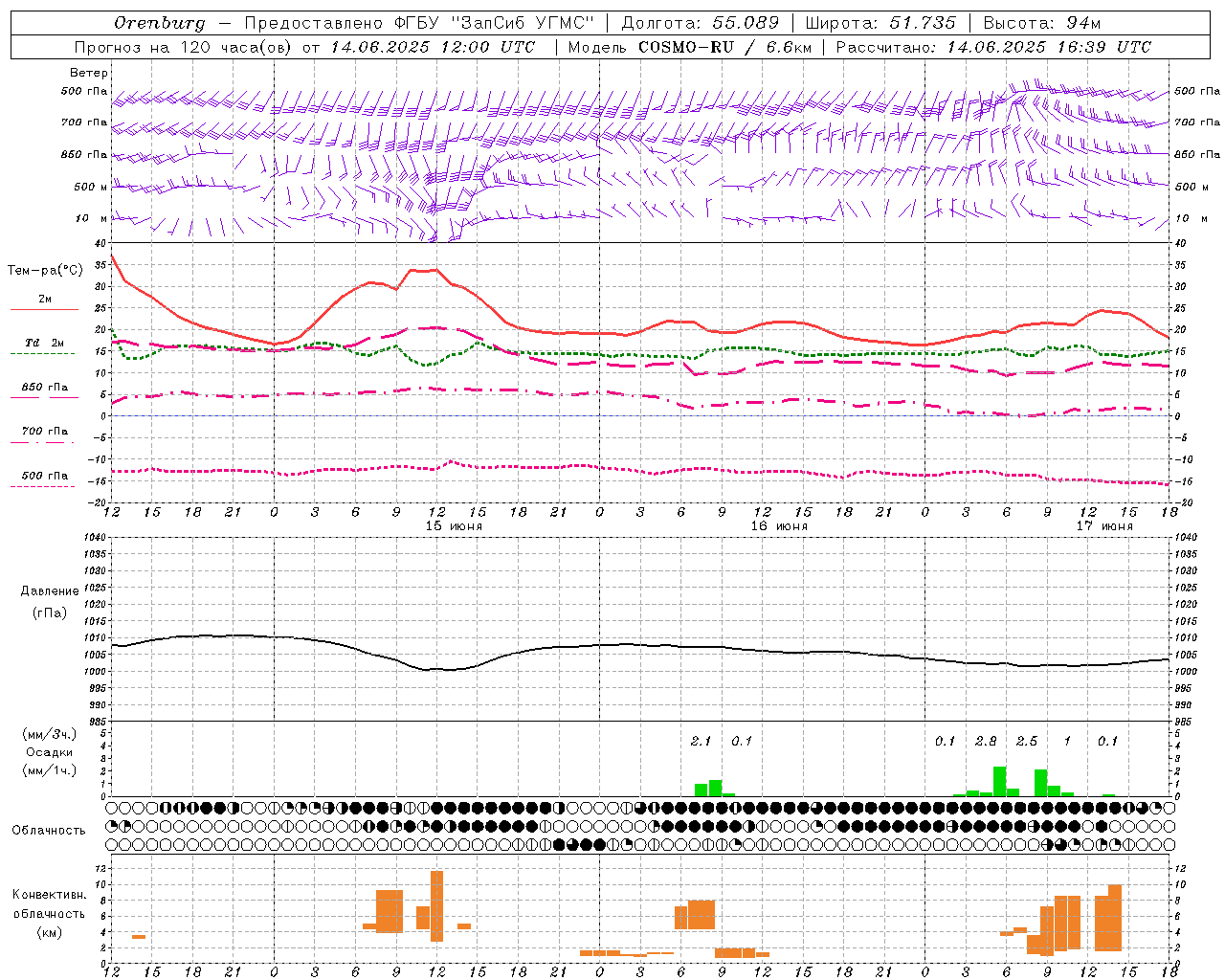The height and width of the screenshot is (980, 1225).
Task: Click the Высота: 94м value
Action: click(1042, 23)
